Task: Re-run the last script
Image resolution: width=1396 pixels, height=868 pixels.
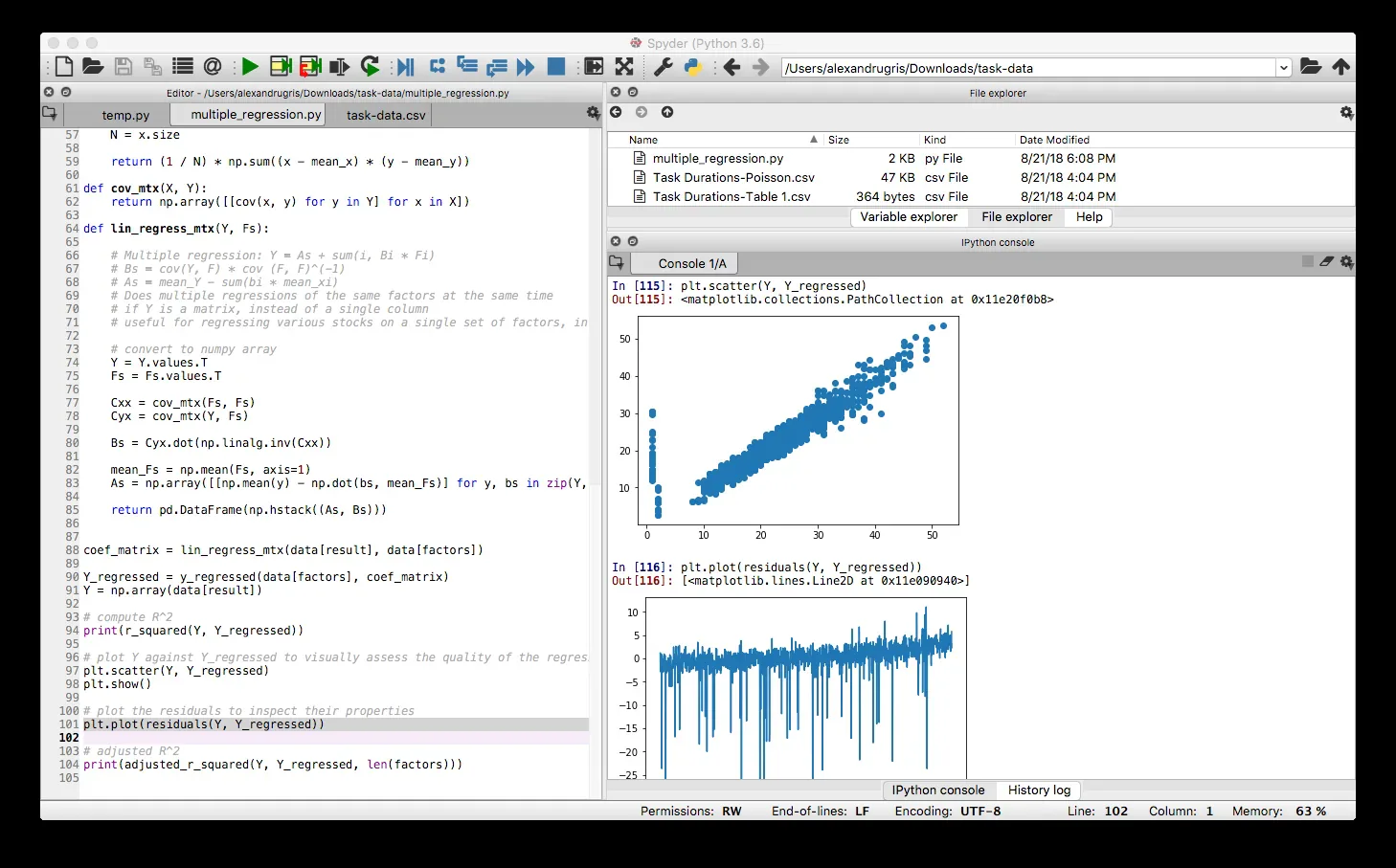Action: [370, 67]
